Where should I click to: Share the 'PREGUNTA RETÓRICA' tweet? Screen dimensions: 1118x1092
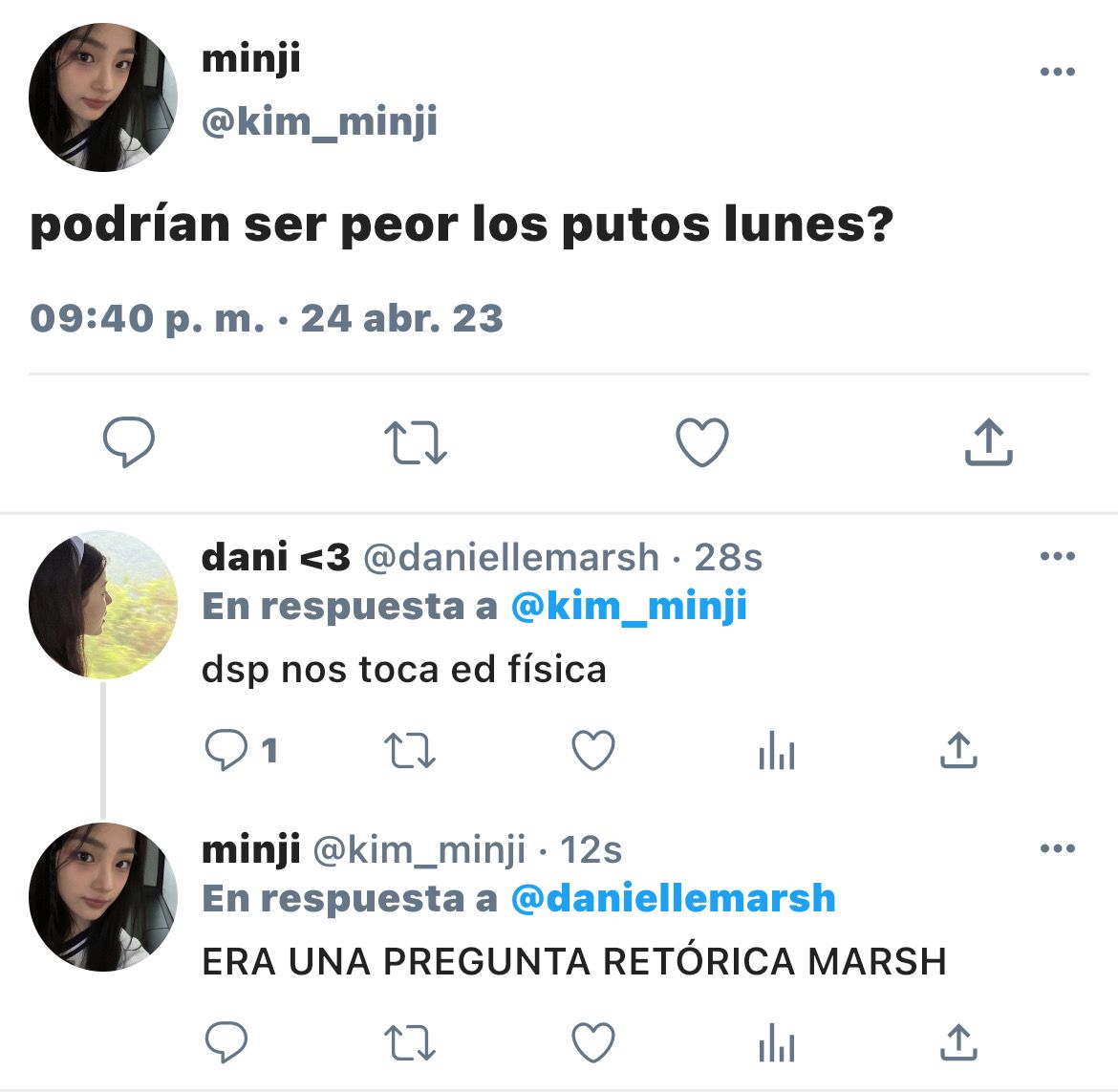[959, 1042]
